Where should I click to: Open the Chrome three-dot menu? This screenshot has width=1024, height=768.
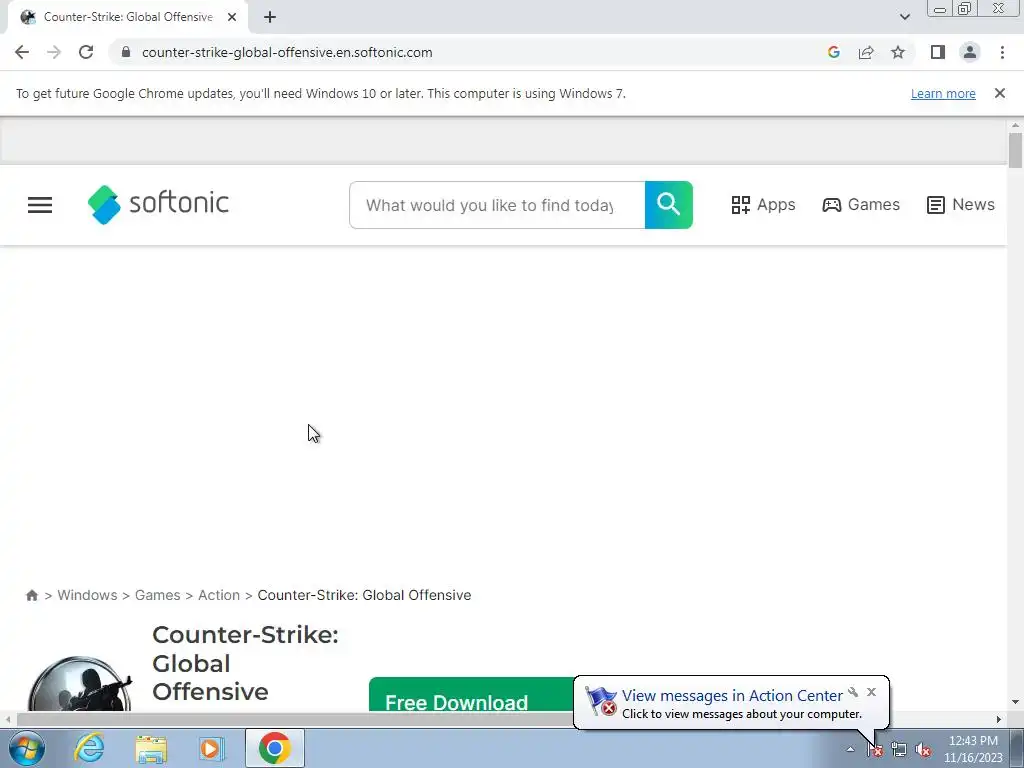(x=1002, y=52)
